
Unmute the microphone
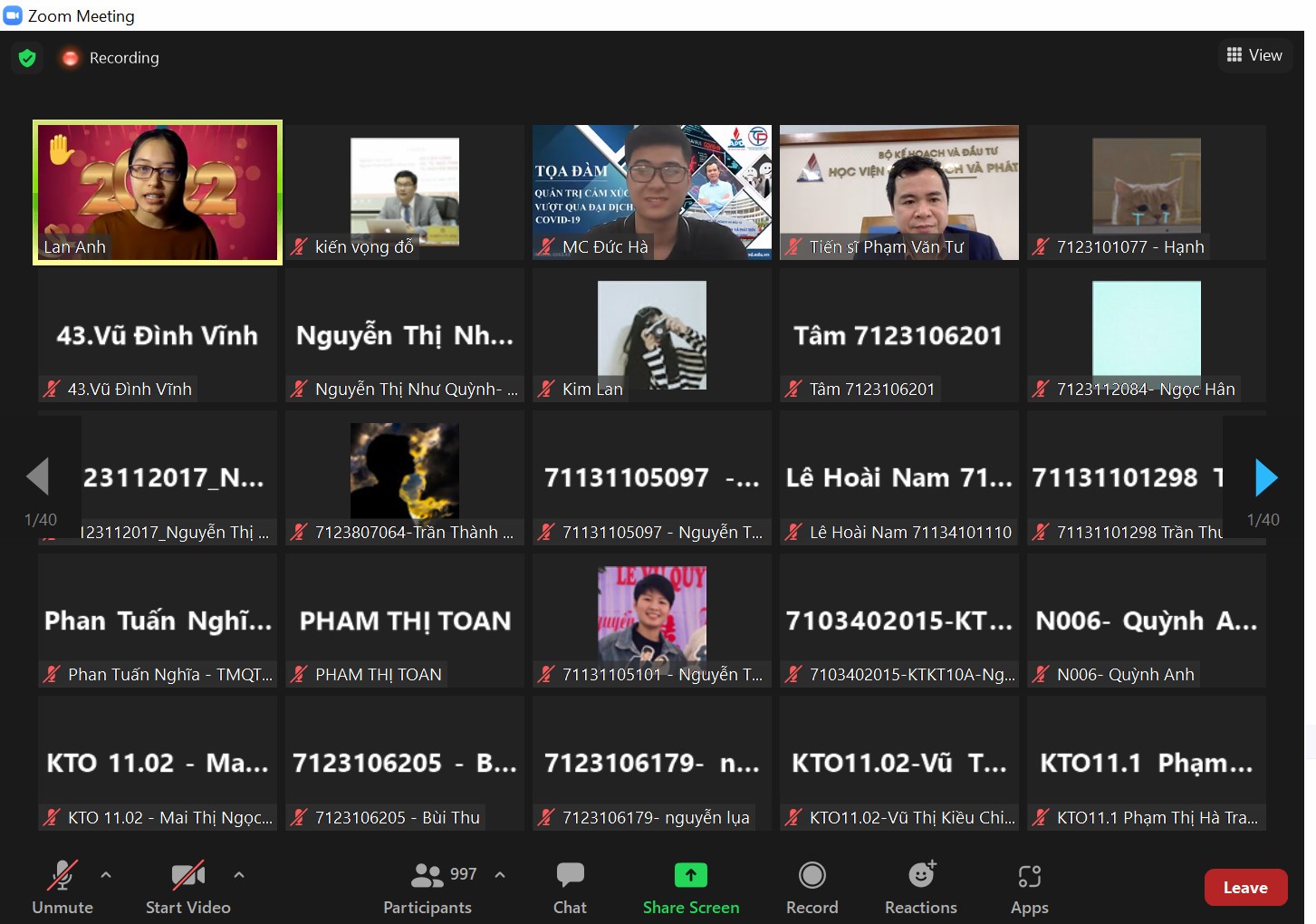pos(62,888)
